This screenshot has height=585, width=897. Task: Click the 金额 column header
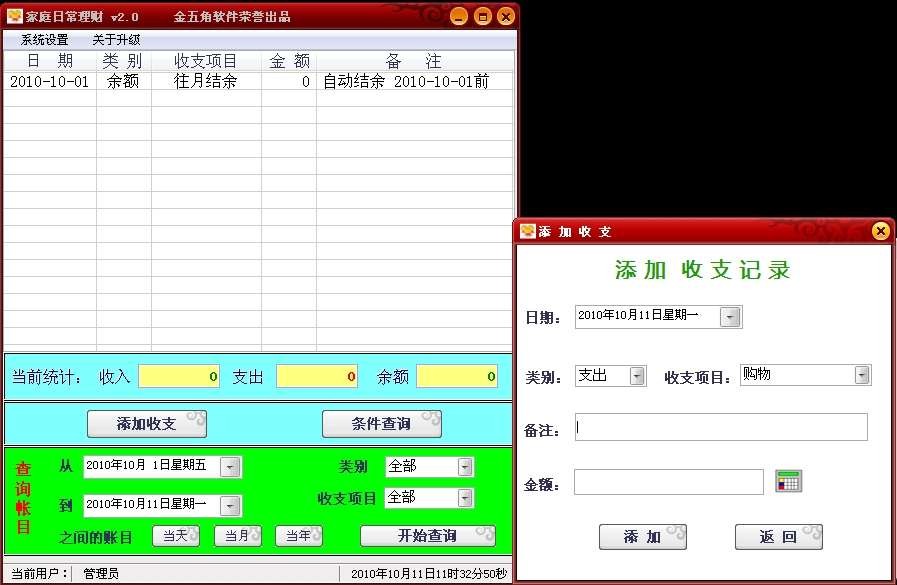tap(289, 61)
